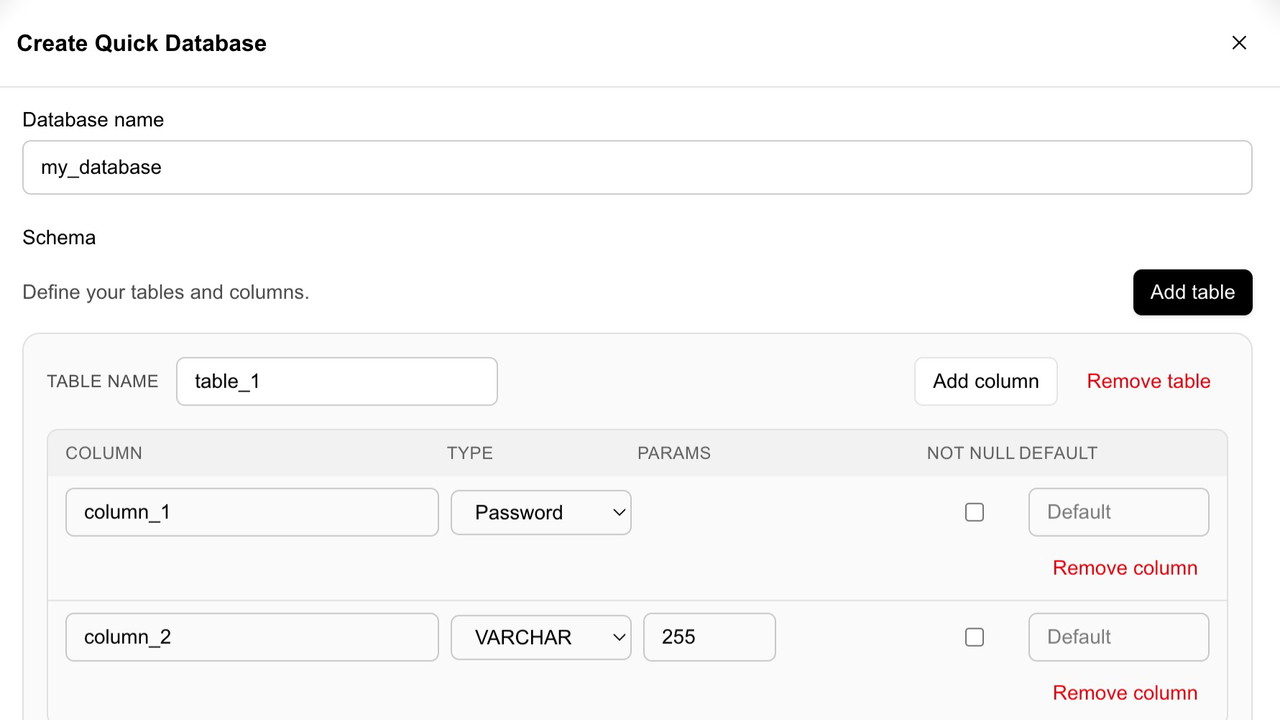Viewport: 1280px width, 720px height.
Task: Edit the column_1 name field
Action: click(x=252, y=512)
